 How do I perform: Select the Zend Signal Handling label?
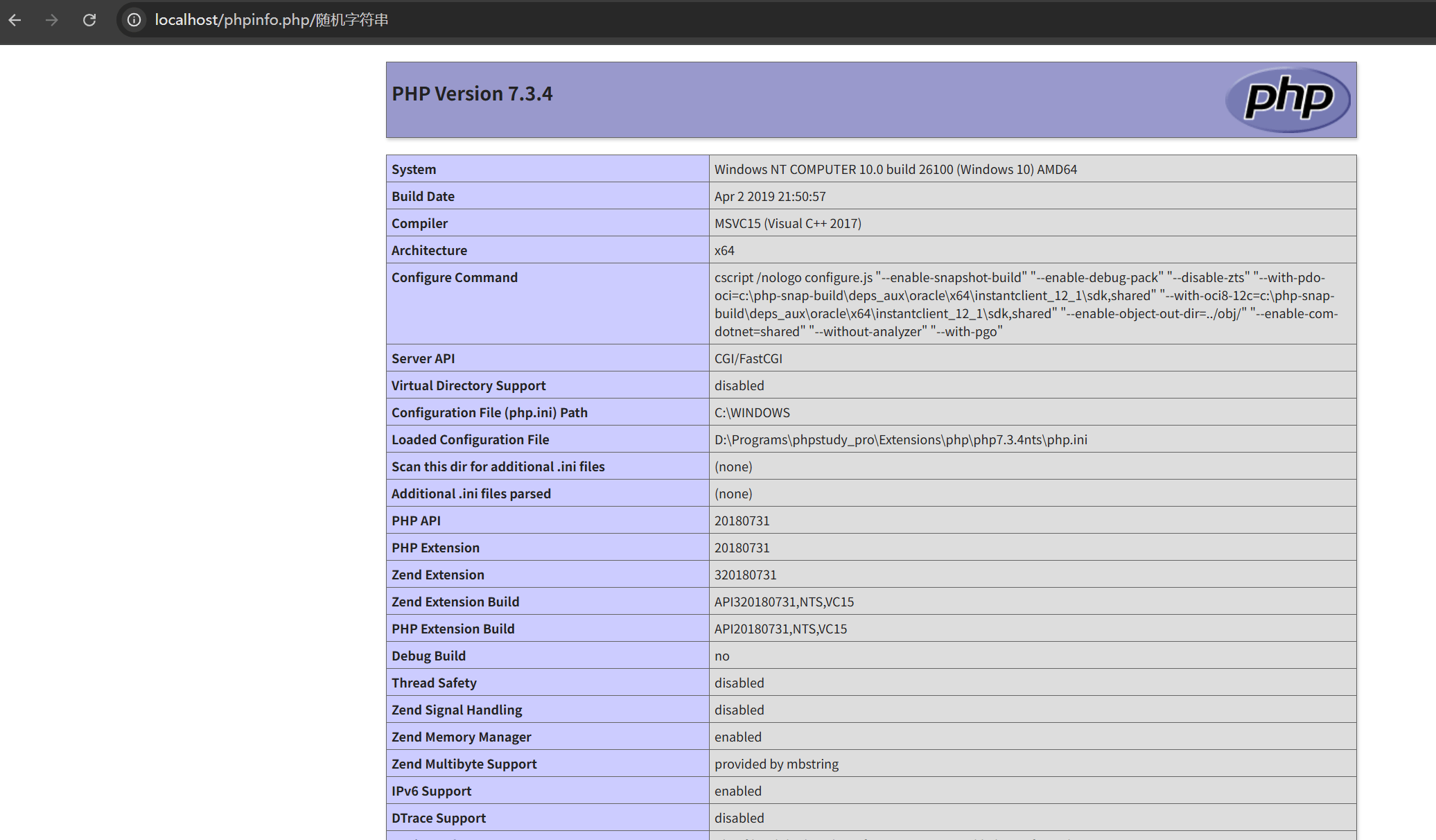point(457,710)
